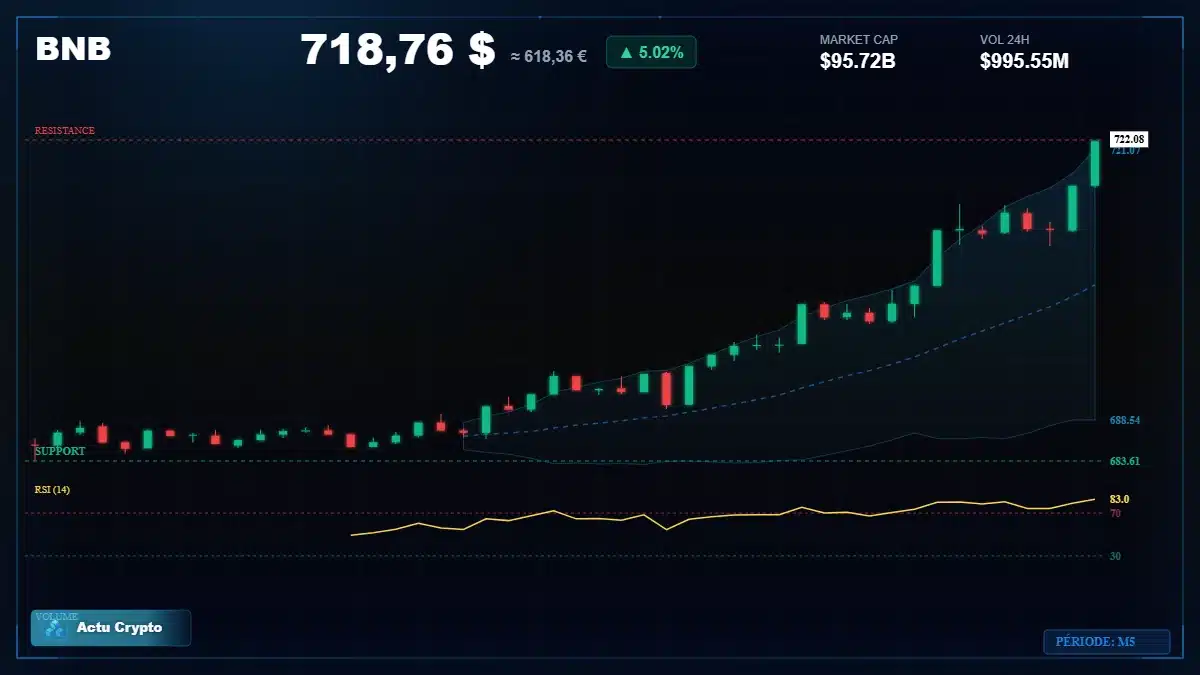
Task: Click the Actu Crypto logo badge
Action: tap(111, 628)
